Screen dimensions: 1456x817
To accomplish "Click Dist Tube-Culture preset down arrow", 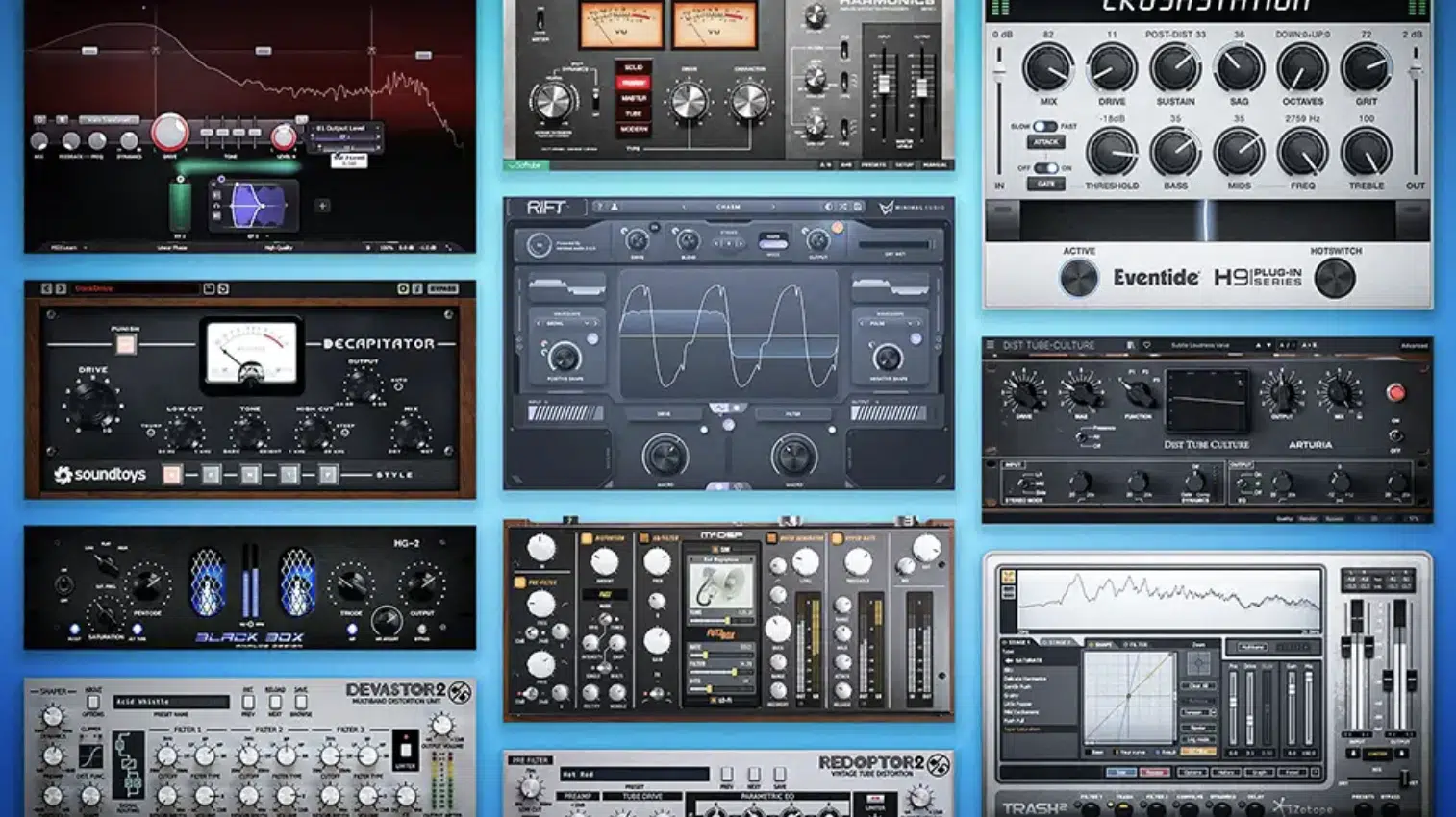I will 1268,345.
